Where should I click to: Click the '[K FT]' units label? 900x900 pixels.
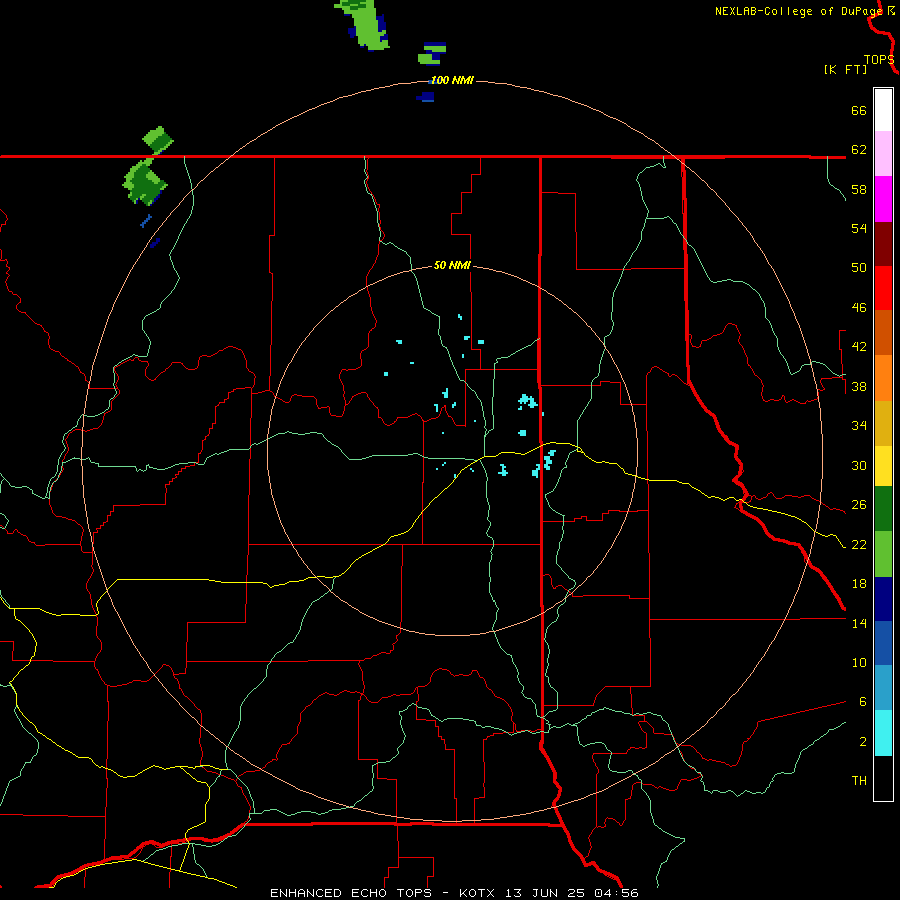[845, 69]
